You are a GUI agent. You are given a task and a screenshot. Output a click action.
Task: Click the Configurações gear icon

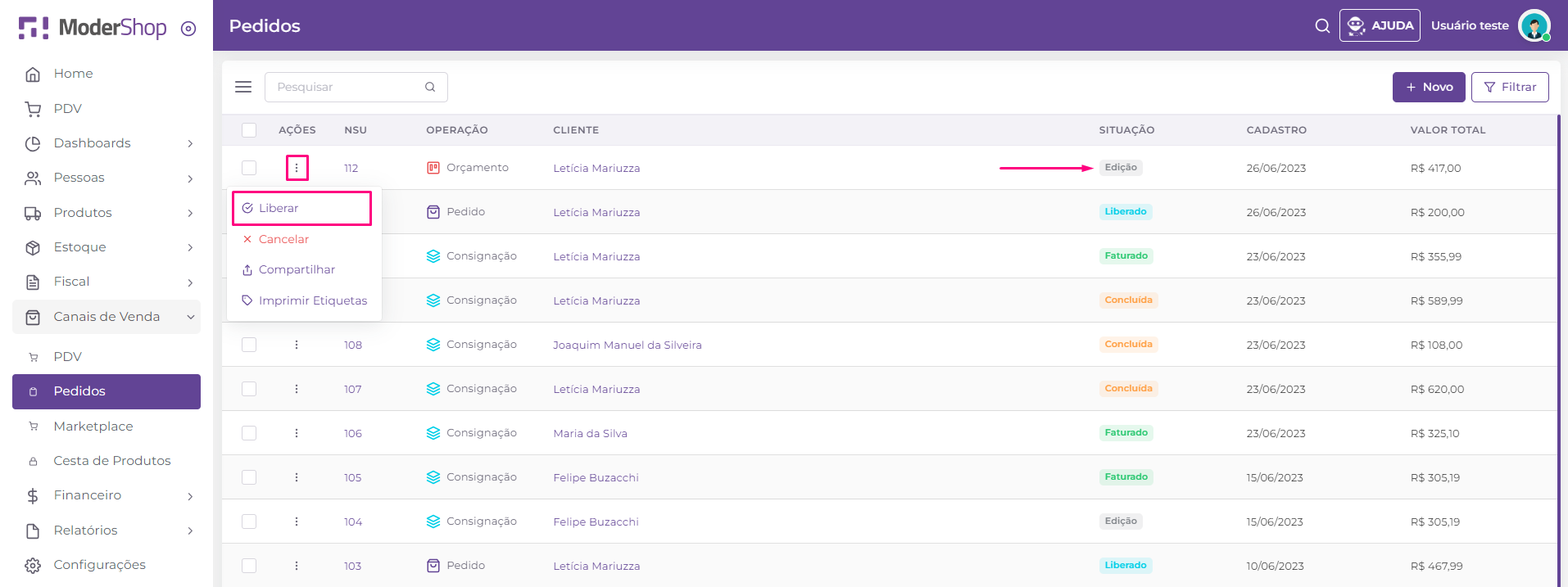point(33,565)
